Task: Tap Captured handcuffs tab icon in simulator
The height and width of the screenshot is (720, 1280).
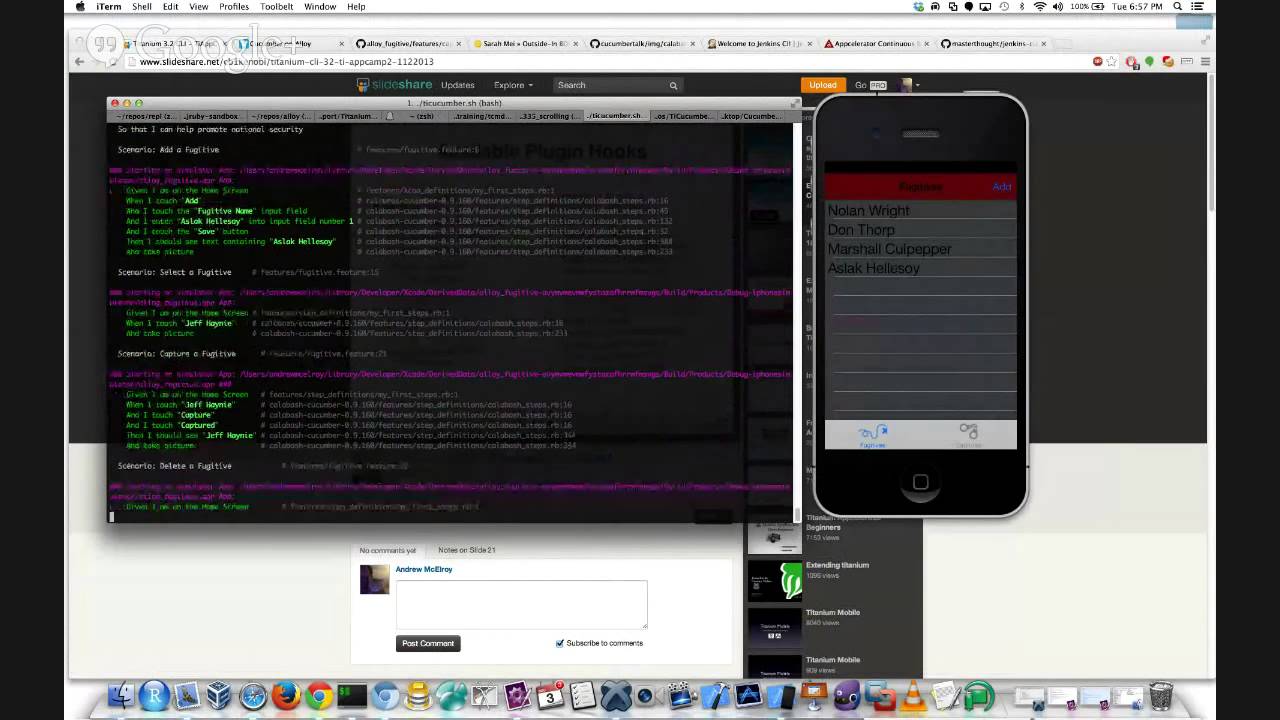Action: pos(968,435)
